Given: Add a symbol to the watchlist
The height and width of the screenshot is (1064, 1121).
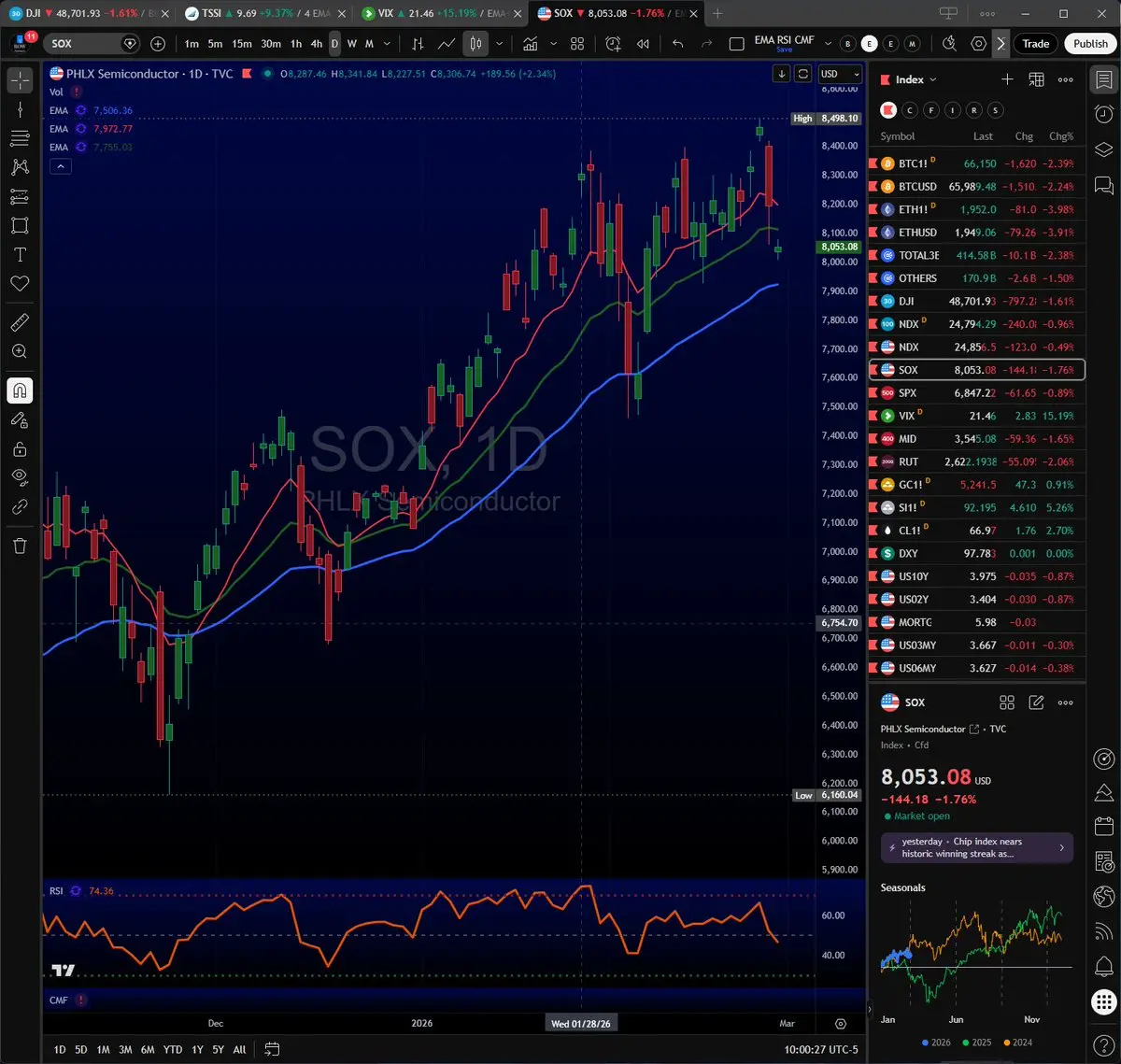Looking at the screenshot, I should click(1007, 79).
